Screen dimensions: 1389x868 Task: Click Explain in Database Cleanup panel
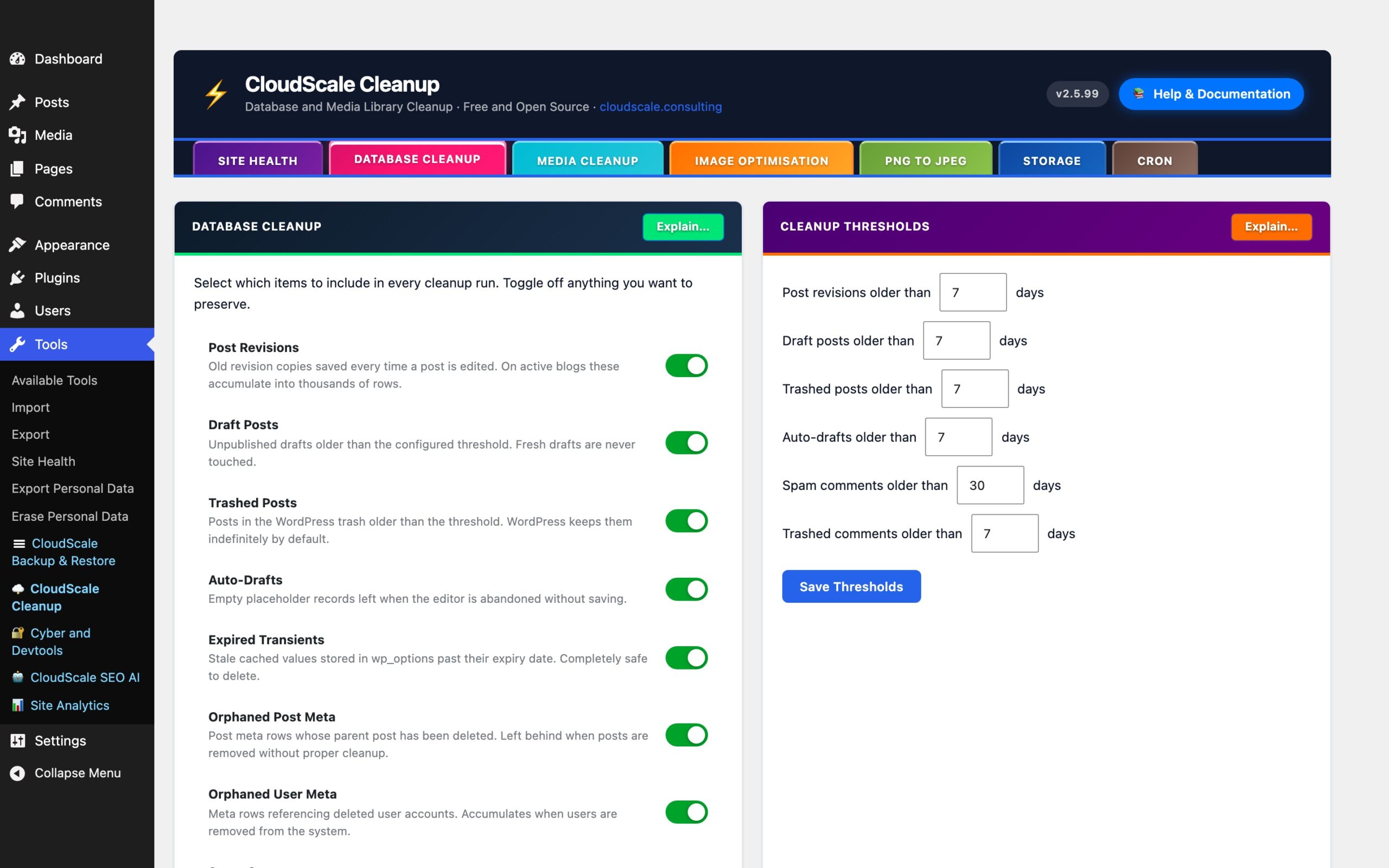coord(683,226)
